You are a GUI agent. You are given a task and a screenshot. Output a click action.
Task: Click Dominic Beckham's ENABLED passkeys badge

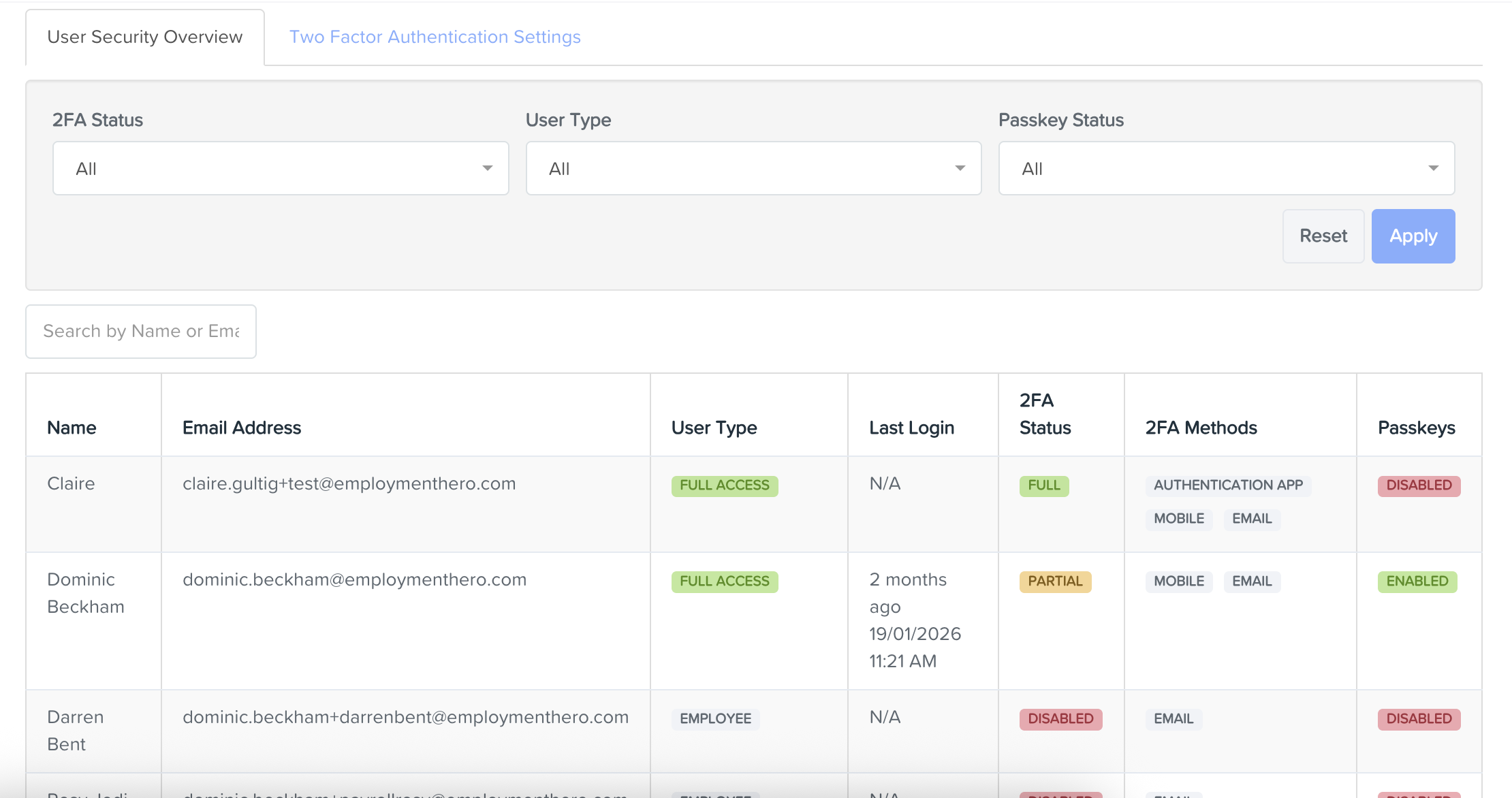[1417, 581]
